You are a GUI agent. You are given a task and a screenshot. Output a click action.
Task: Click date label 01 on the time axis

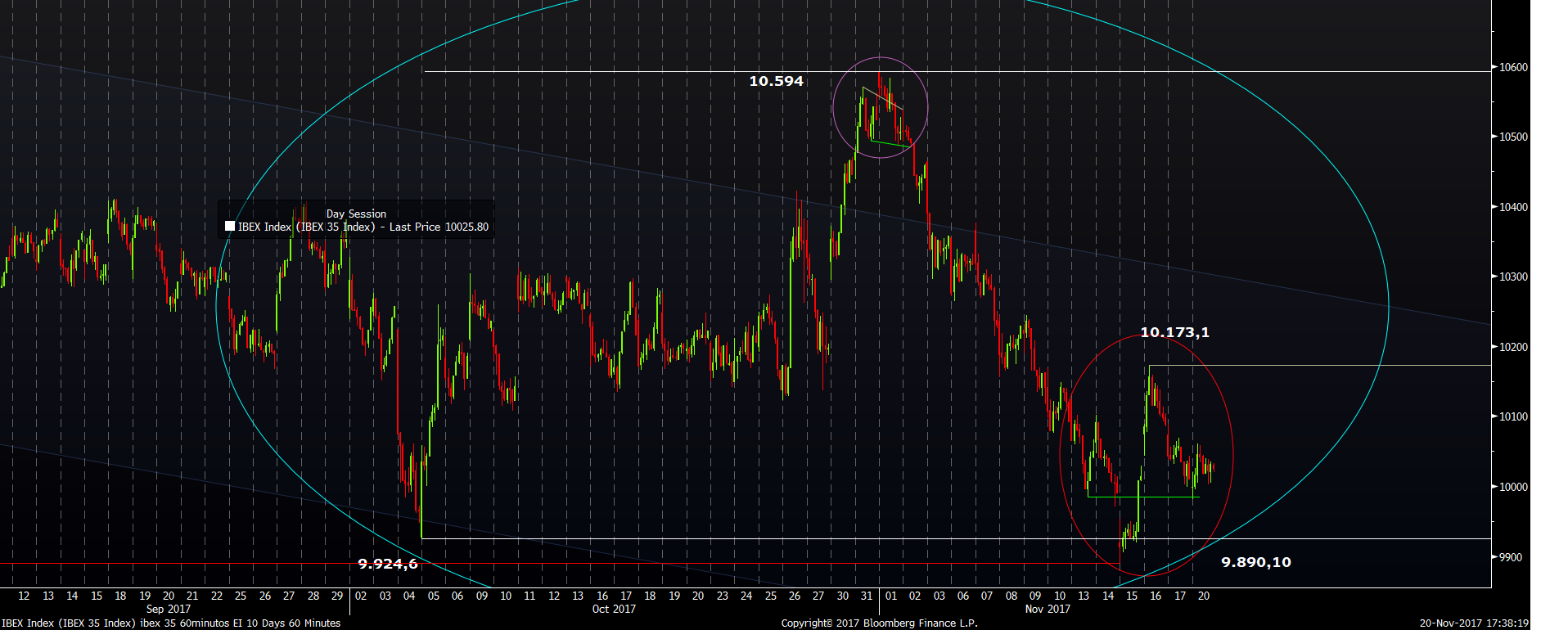click(891, 596)
